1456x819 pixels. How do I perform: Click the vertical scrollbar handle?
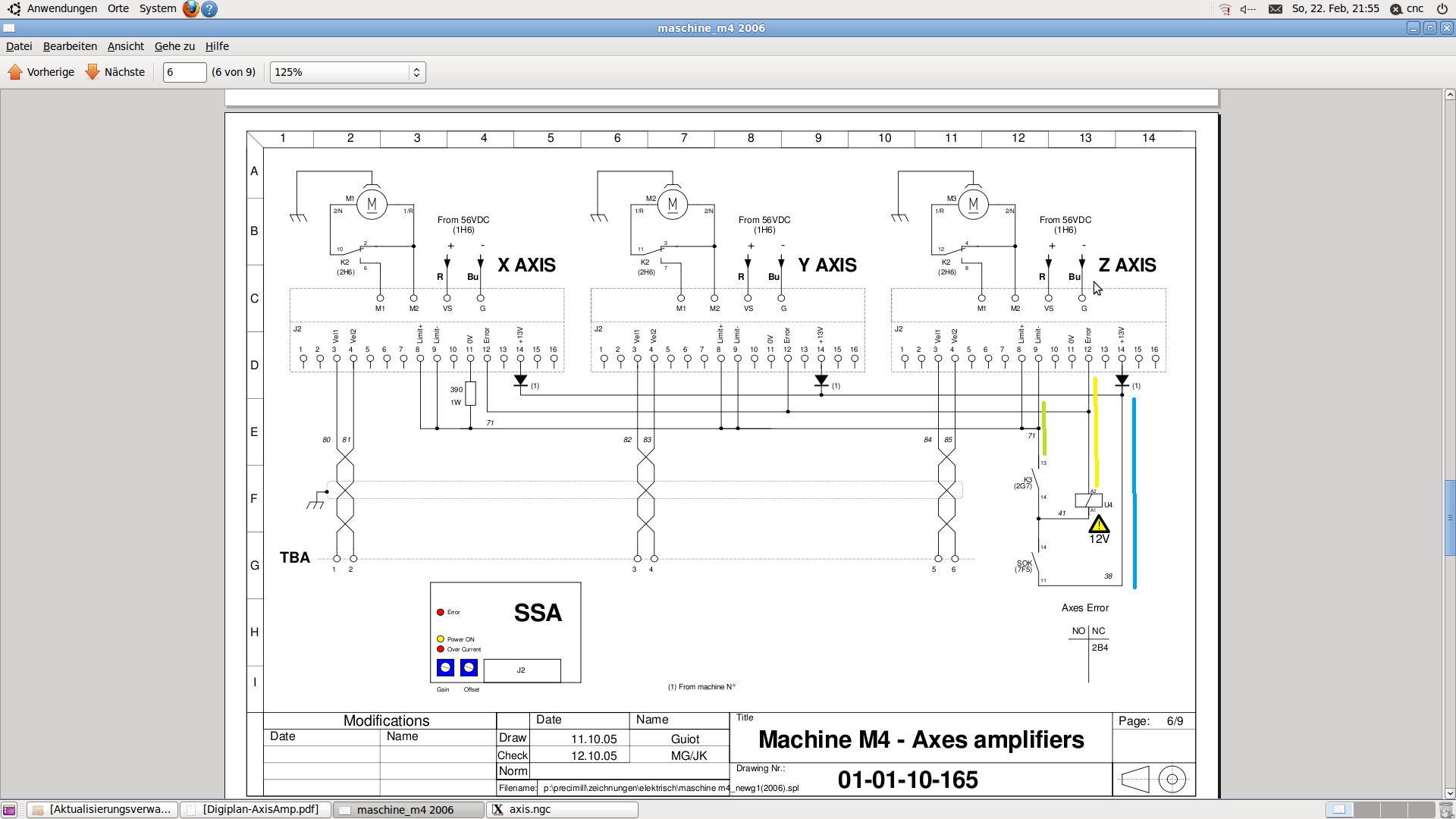pyautogui.click(x=1449, y=518)
